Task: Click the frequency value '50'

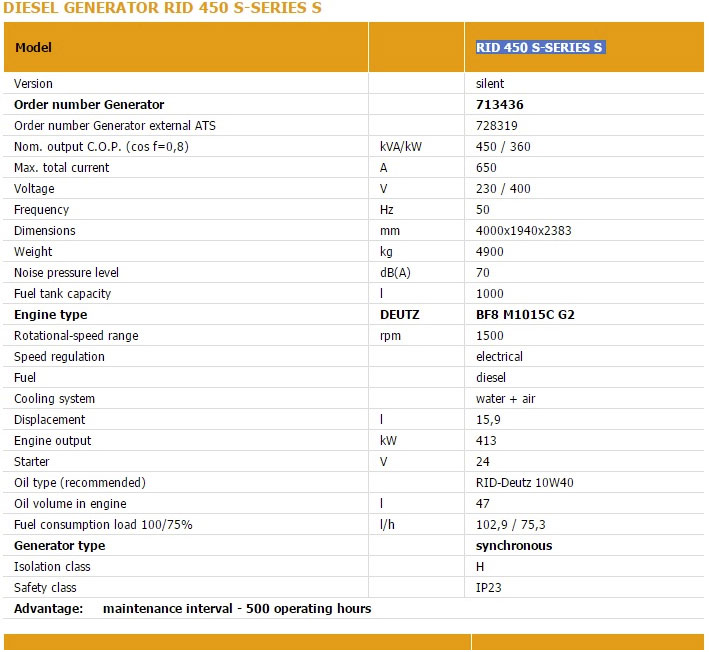Action: tap(482, 210)
